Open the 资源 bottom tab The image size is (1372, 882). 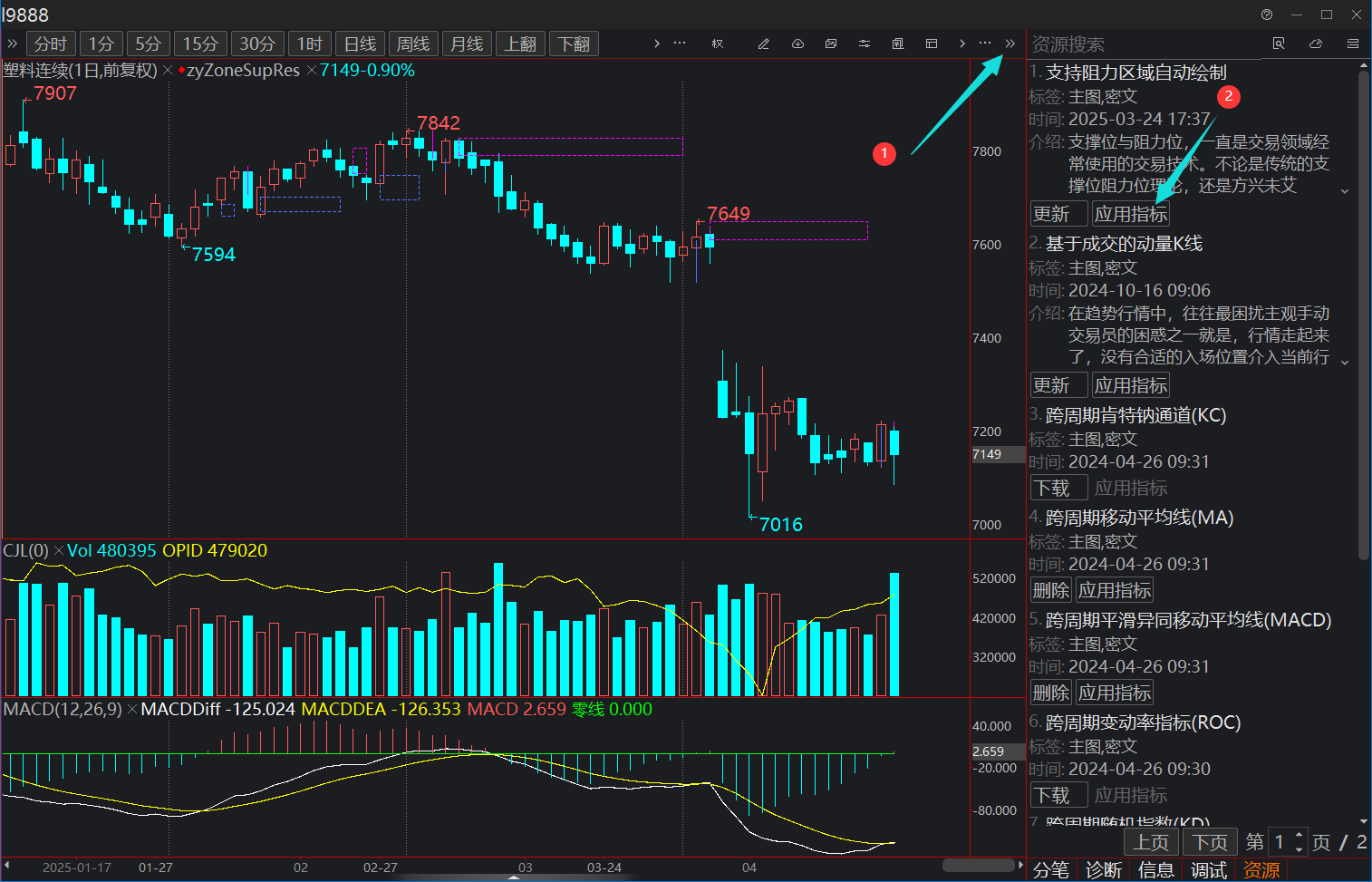1261,870
